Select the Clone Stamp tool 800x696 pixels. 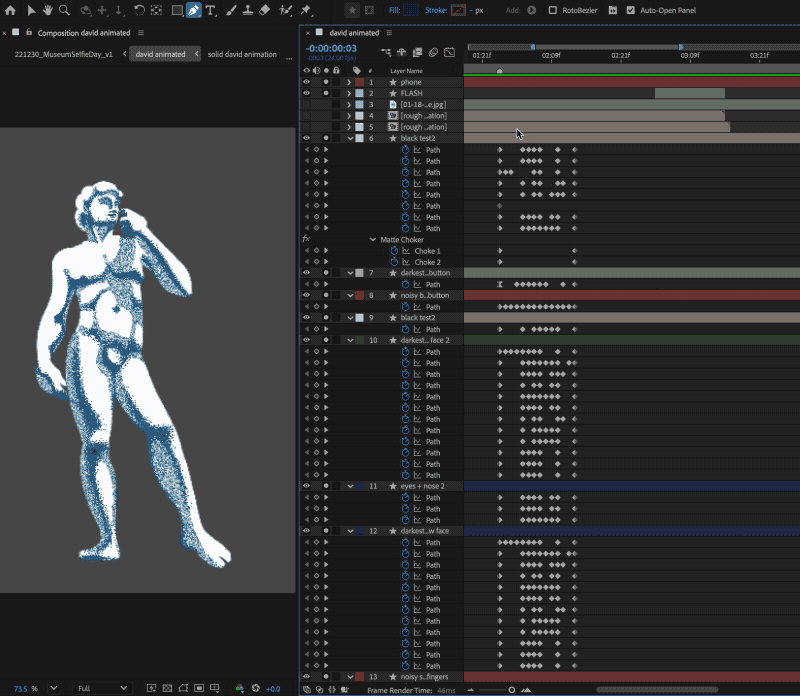click(x=247, y=10)
